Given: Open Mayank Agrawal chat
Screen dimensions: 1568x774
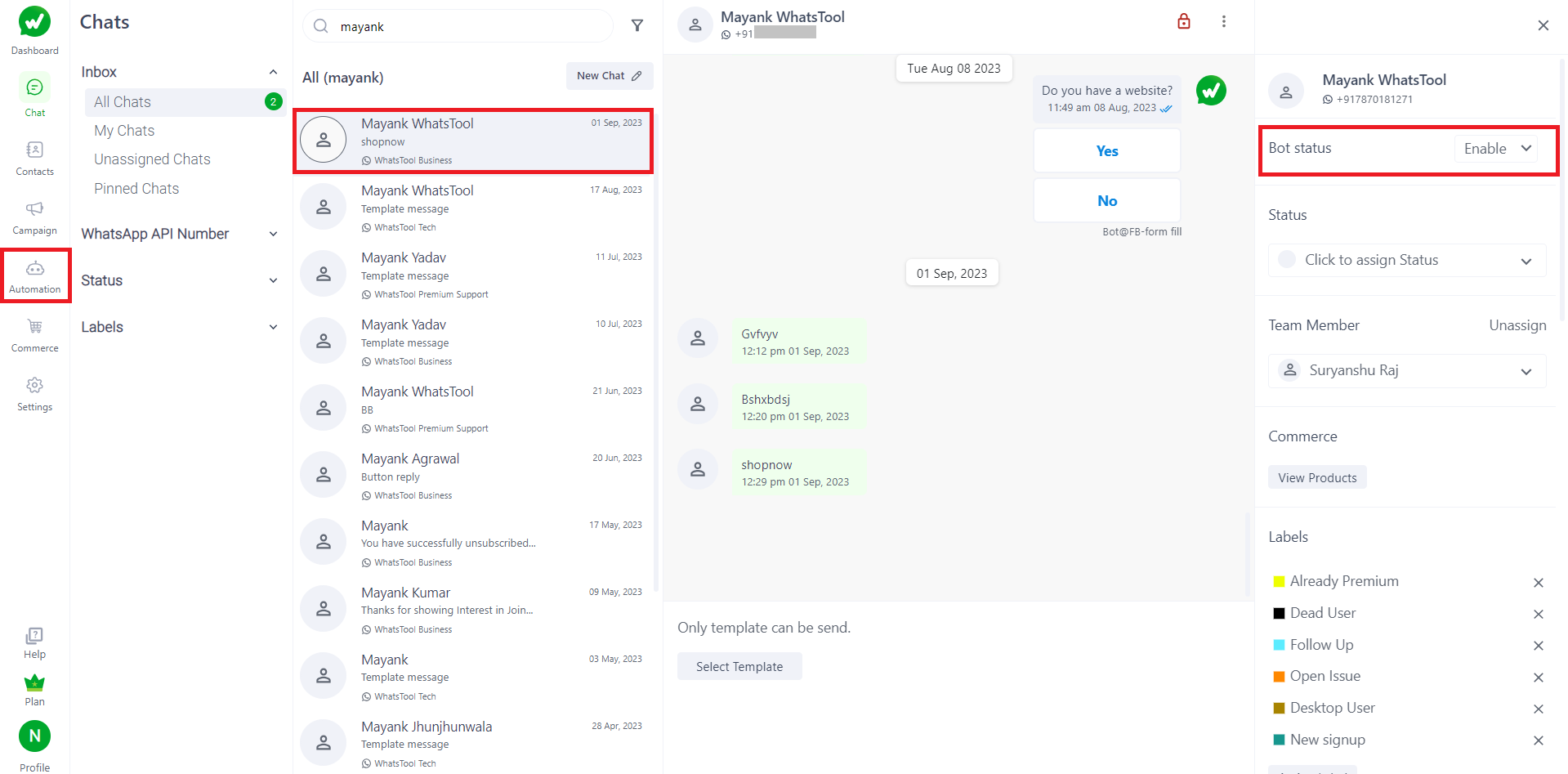Looking at the screenshot, I should pos(473,476).
